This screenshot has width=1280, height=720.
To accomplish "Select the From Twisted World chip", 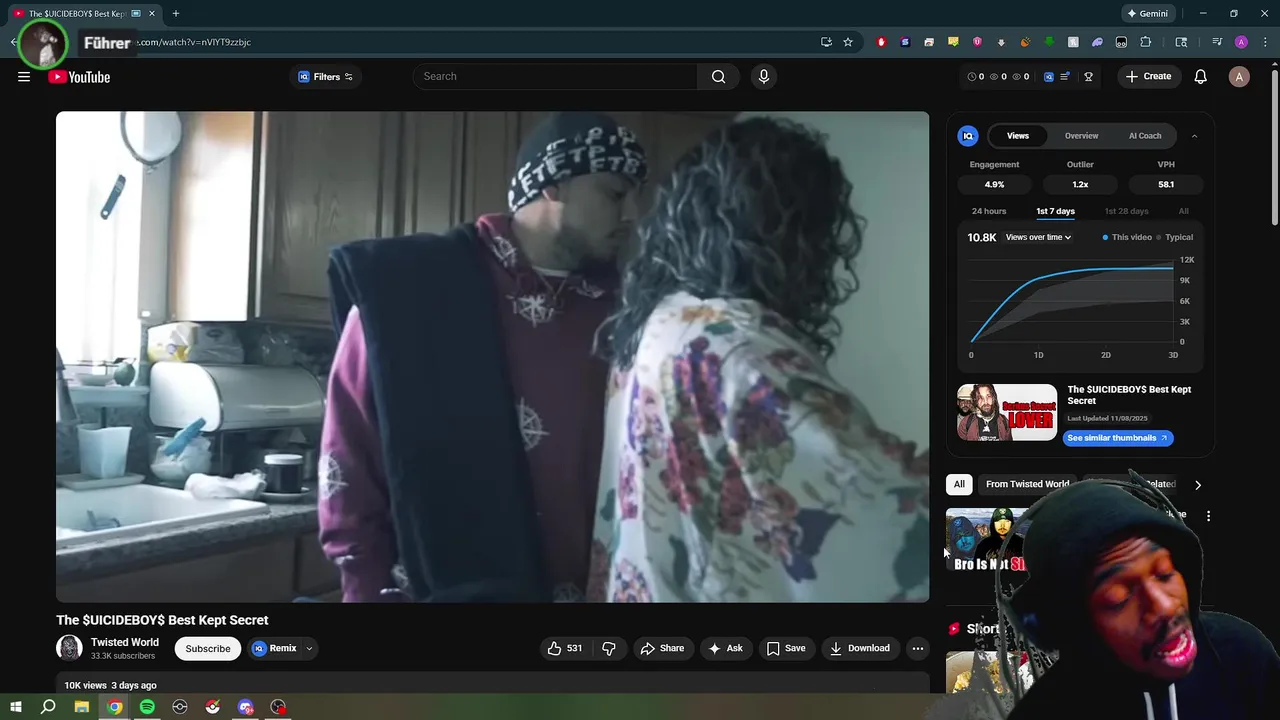I will pos(1027,484).
